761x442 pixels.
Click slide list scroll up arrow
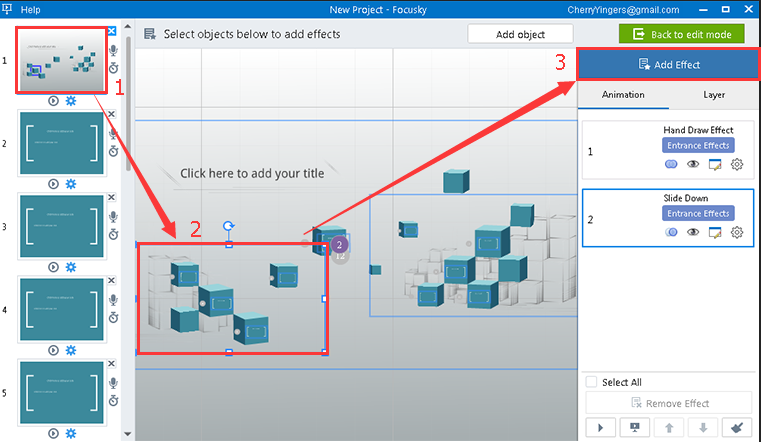click(128, 27)
